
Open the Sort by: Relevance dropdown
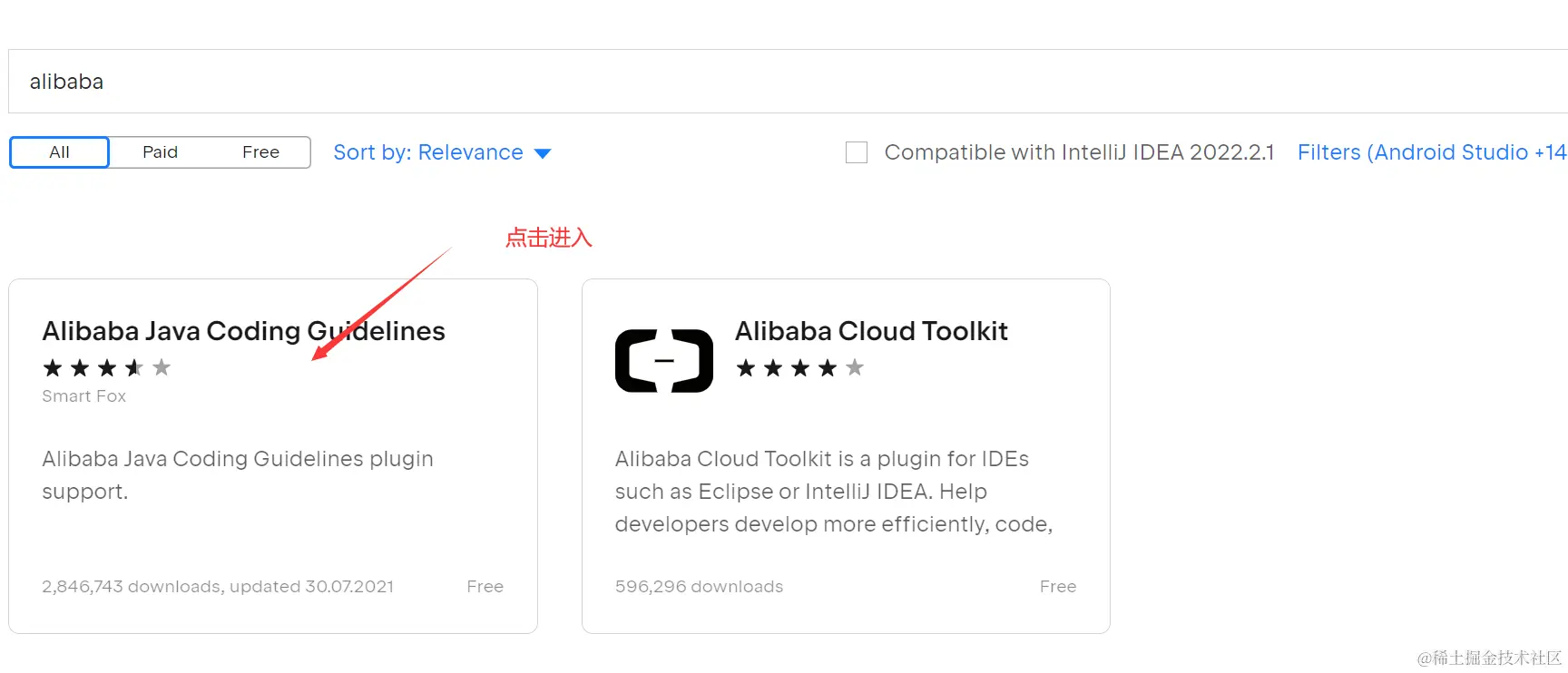click(x=428, y=152)
